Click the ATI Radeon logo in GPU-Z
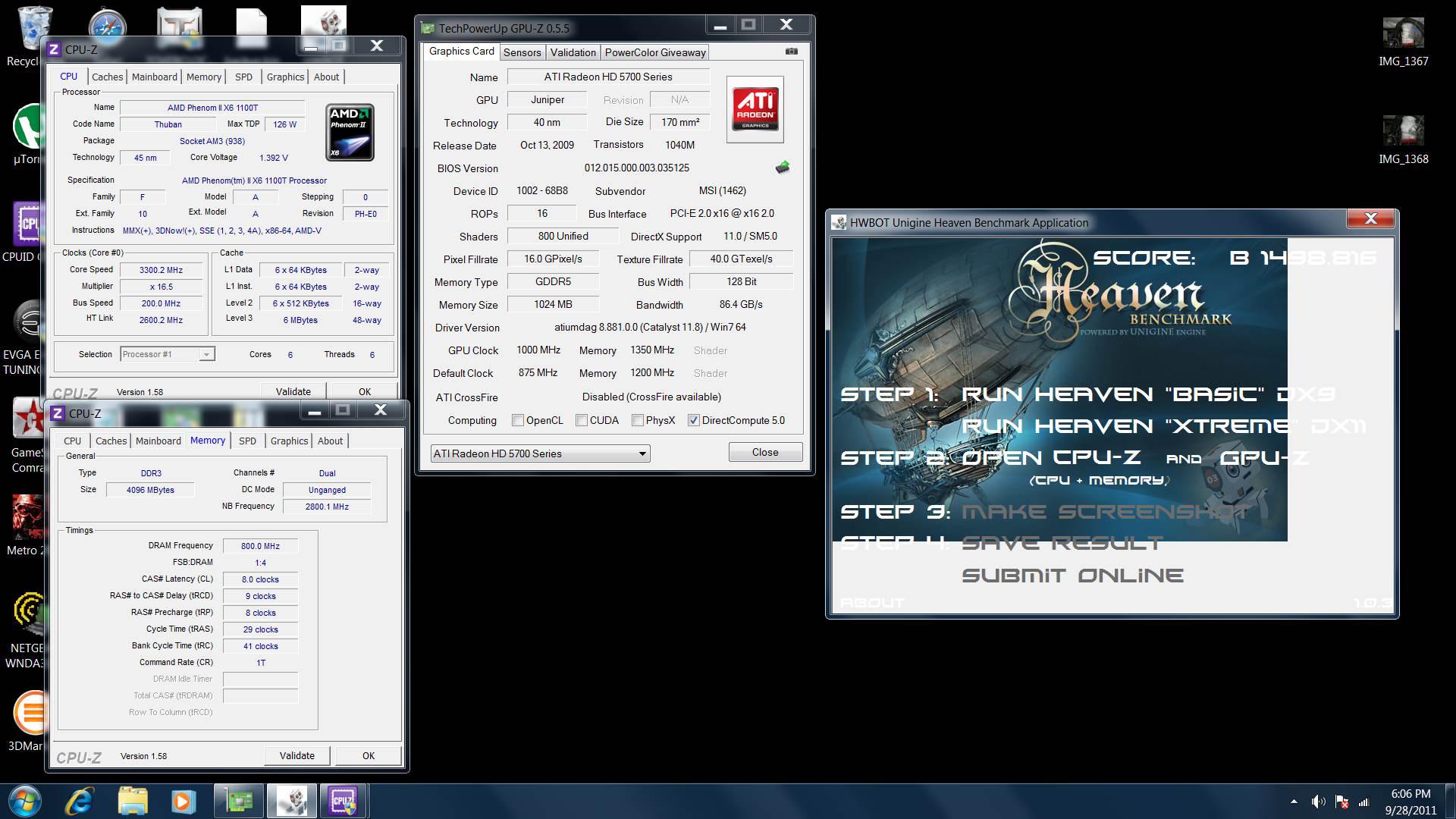The height and width of the screenshot is (819, 1456). [755, 109]
